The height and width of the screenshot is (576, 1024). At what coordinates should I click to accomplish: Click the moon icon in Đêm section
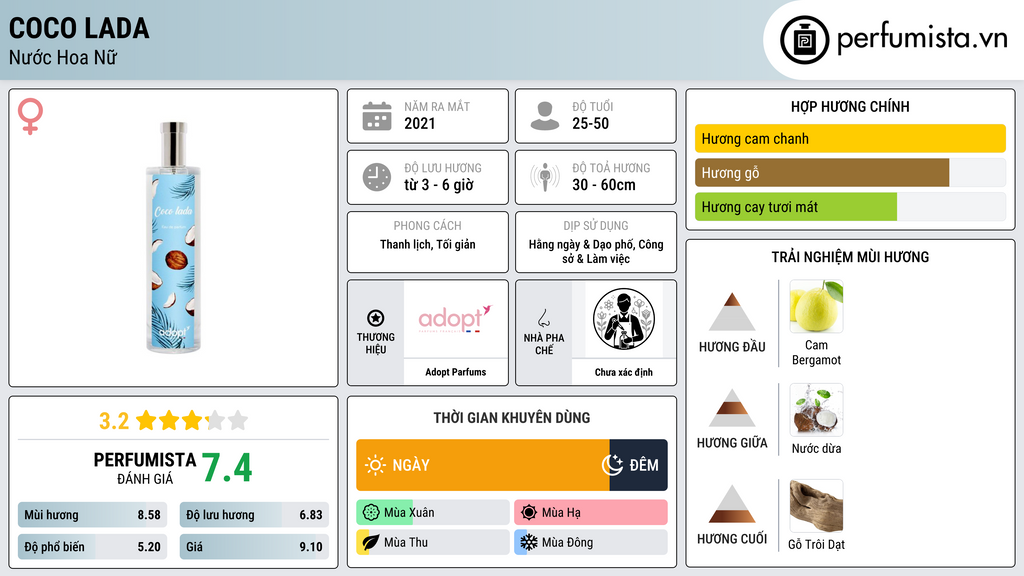pos(612,465)
